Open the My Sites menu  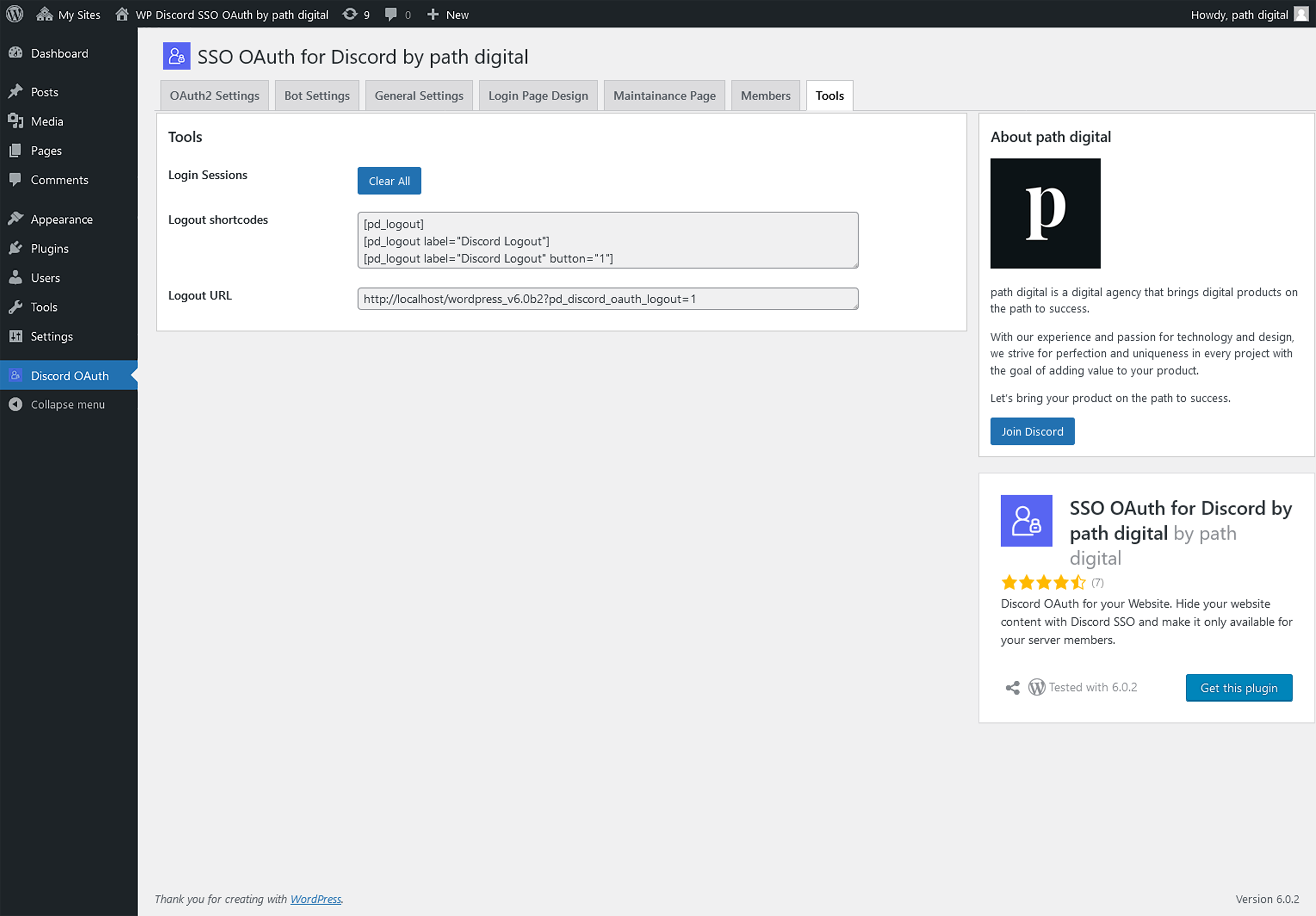68,14
